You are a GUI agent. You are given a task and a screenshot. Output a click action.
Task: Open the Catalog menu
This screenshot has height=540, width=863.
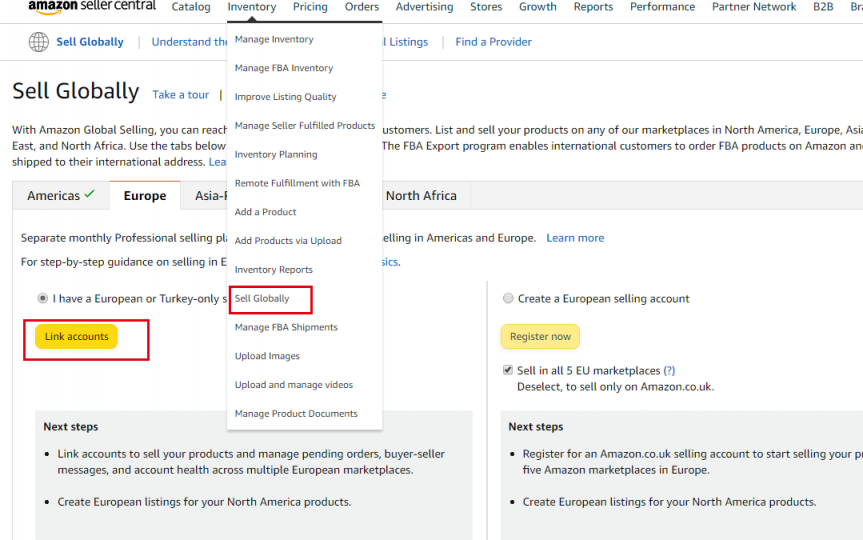[191, 7]
